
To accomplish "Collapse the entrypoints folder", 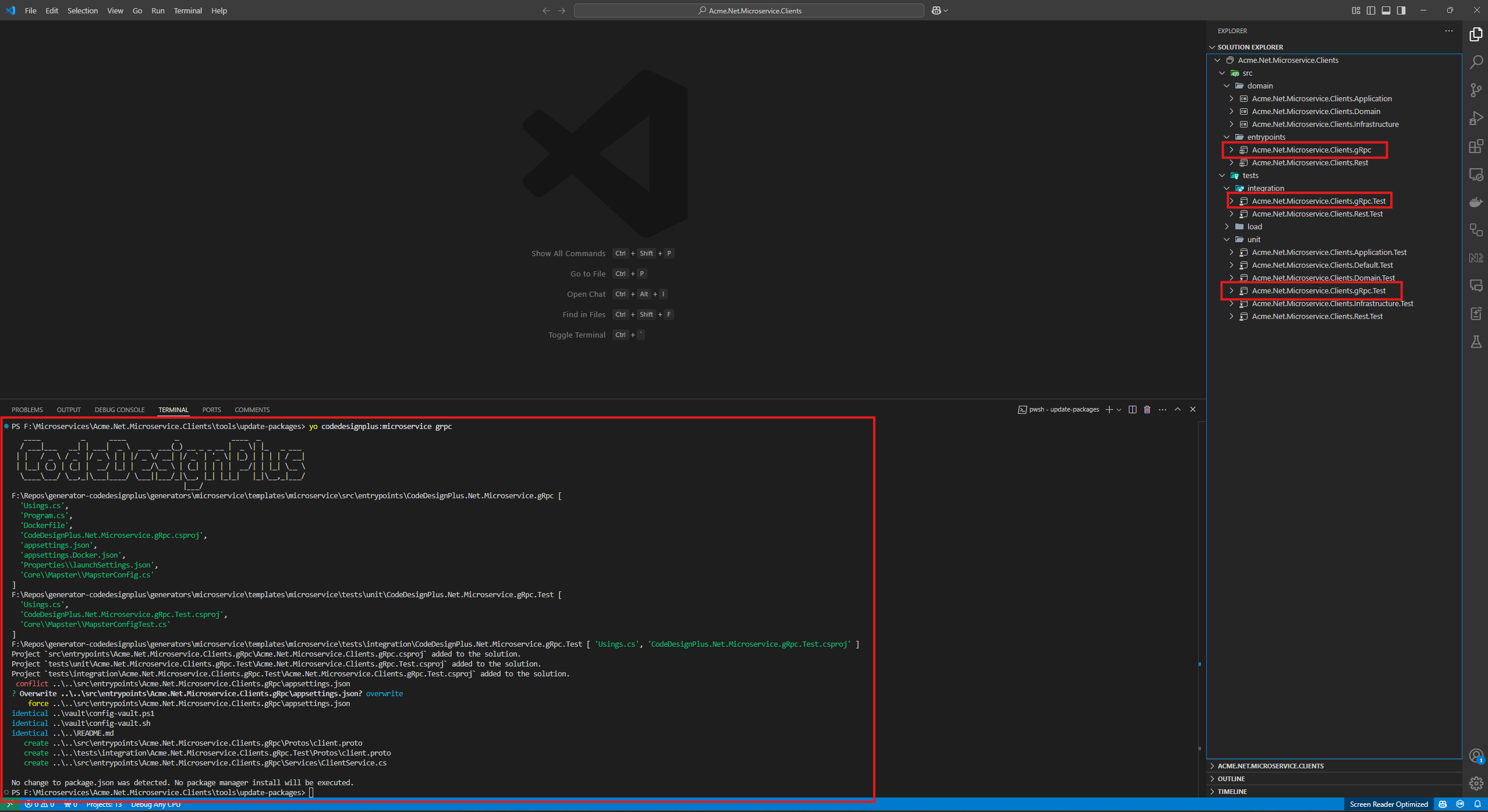I will (x=1227, y=137).
